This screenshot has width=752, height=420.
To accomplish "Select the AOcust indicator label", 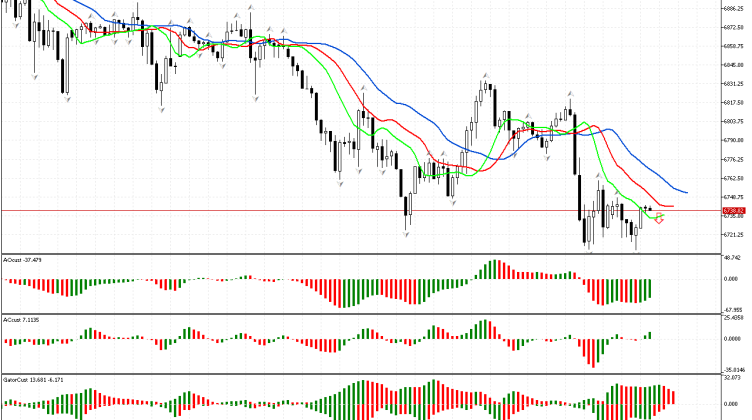I will (x=22, y=259).
